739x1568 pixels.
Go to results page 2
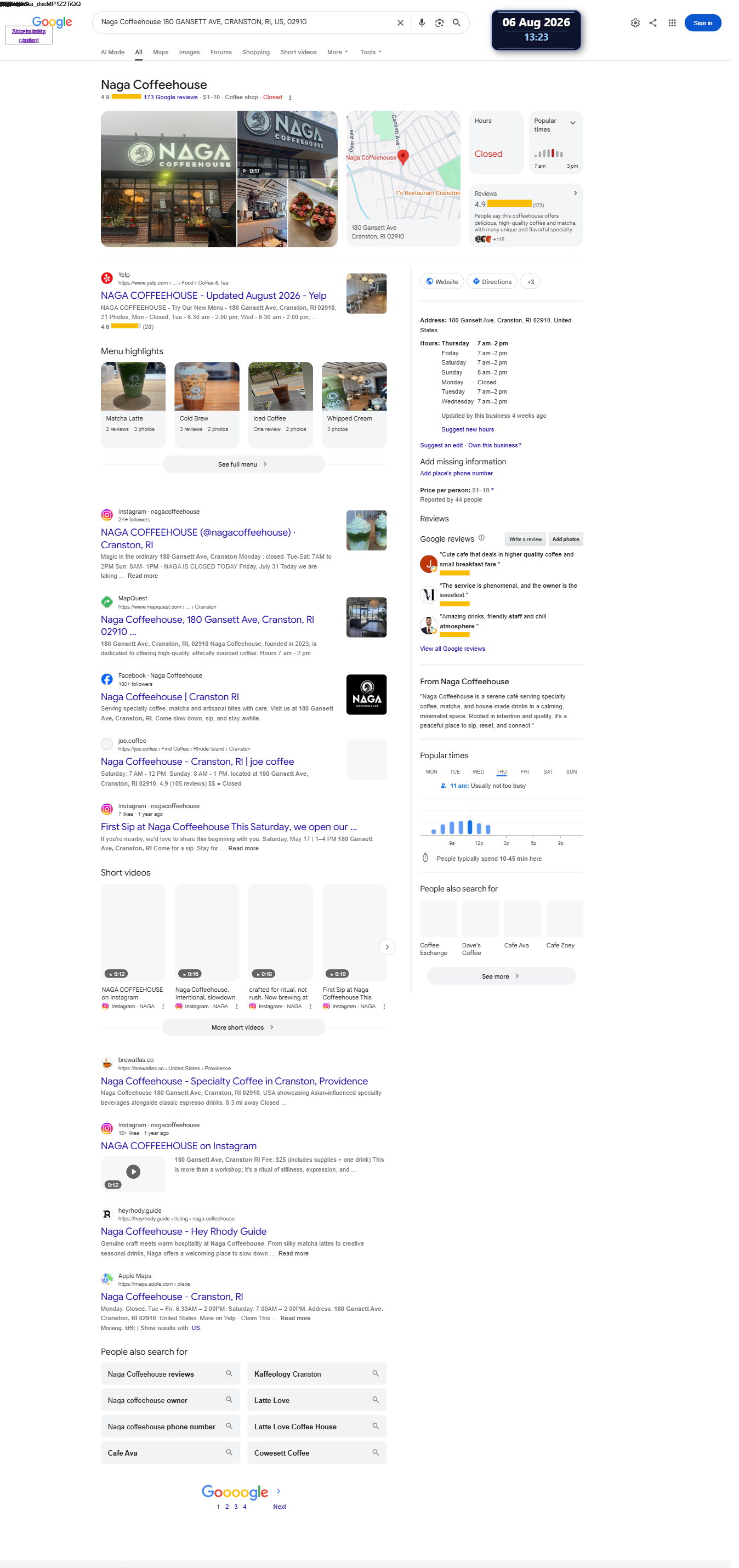[x=227, y=1507]
